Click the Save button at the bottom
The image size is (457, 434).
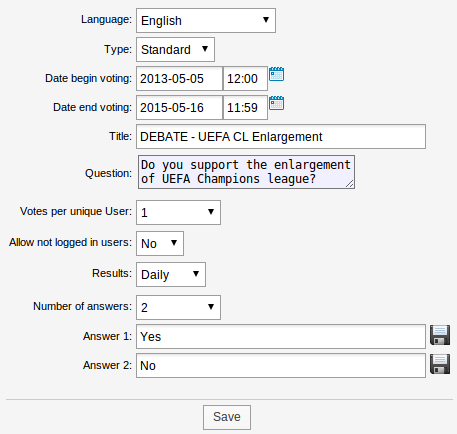(227, 417)
